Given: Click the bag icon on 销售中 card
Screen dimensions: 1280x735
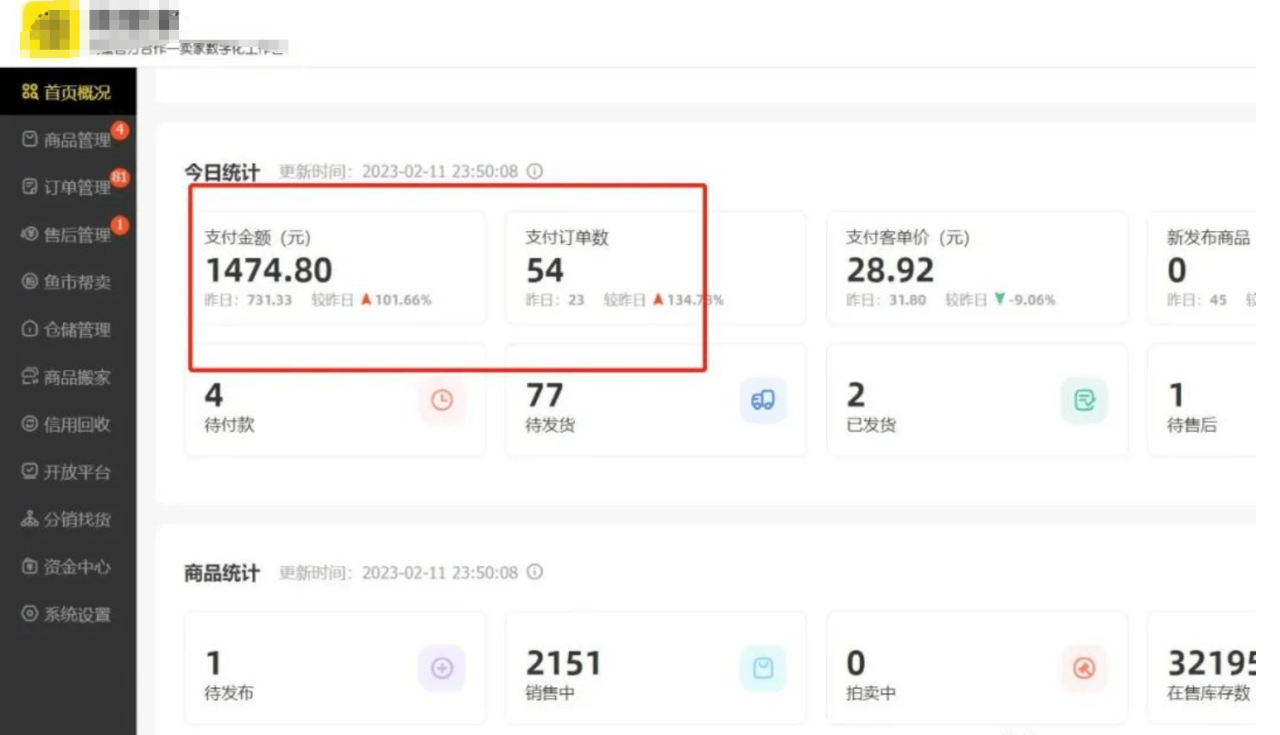Looking at the screenshot, I should (763, 669).
